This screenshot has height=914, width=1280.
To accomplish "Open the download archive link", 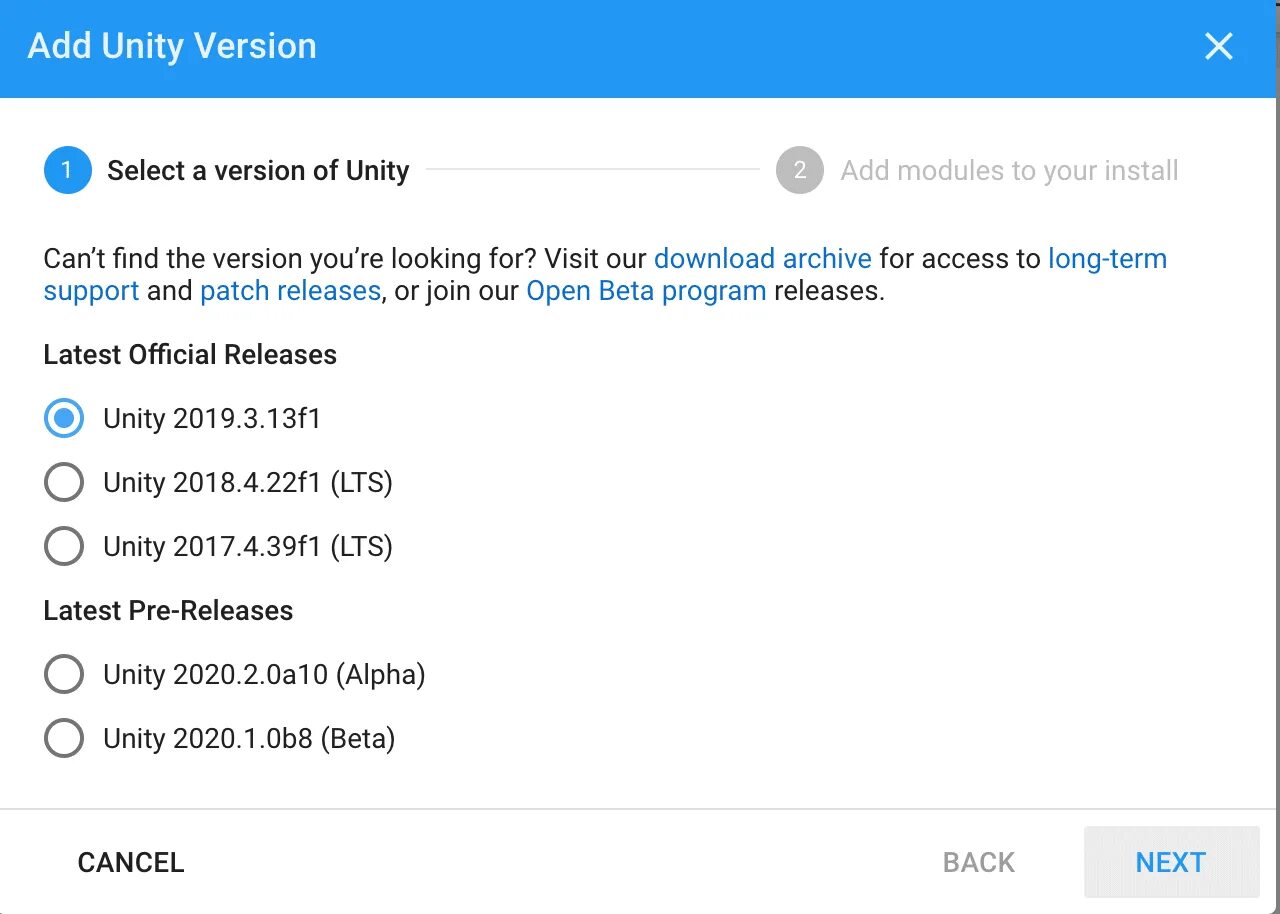I will [x=762, y=259].
